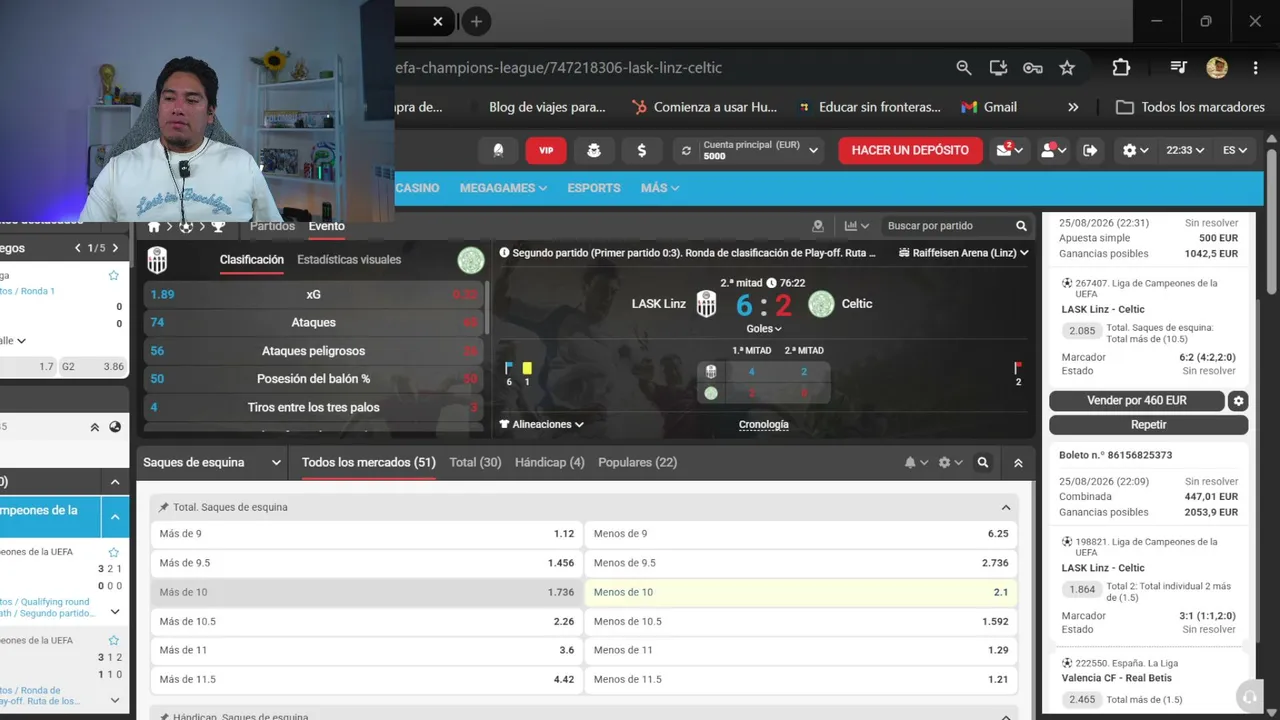Open the 'Educar sin fronteras' bookmark
1280x720 pixels.
[869, 107]
